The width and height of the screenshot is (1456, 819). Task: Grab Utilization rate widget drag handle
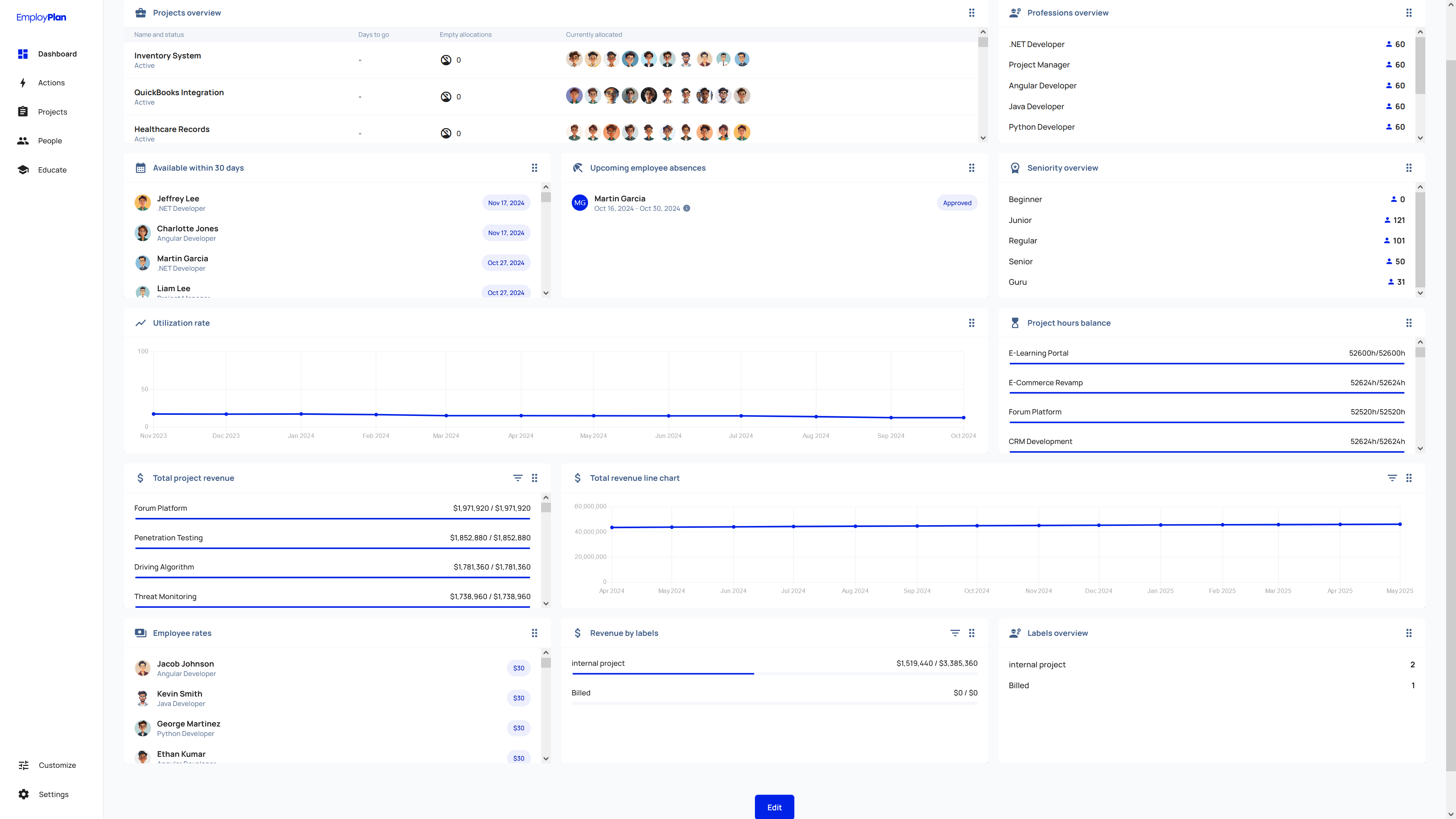point(971,323)
